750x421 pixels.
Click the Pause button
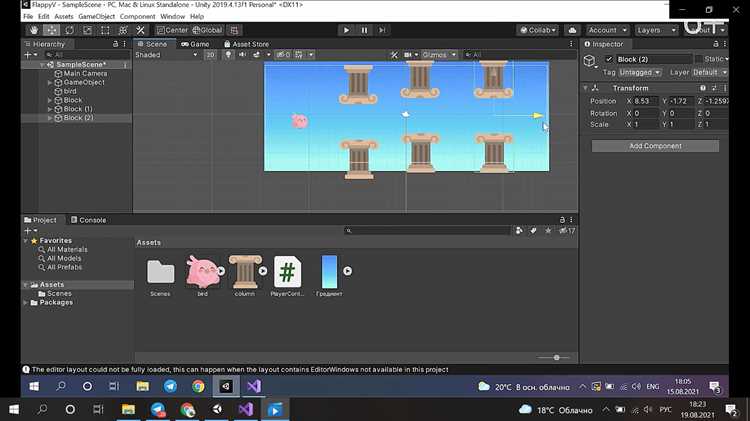[364, 30]
